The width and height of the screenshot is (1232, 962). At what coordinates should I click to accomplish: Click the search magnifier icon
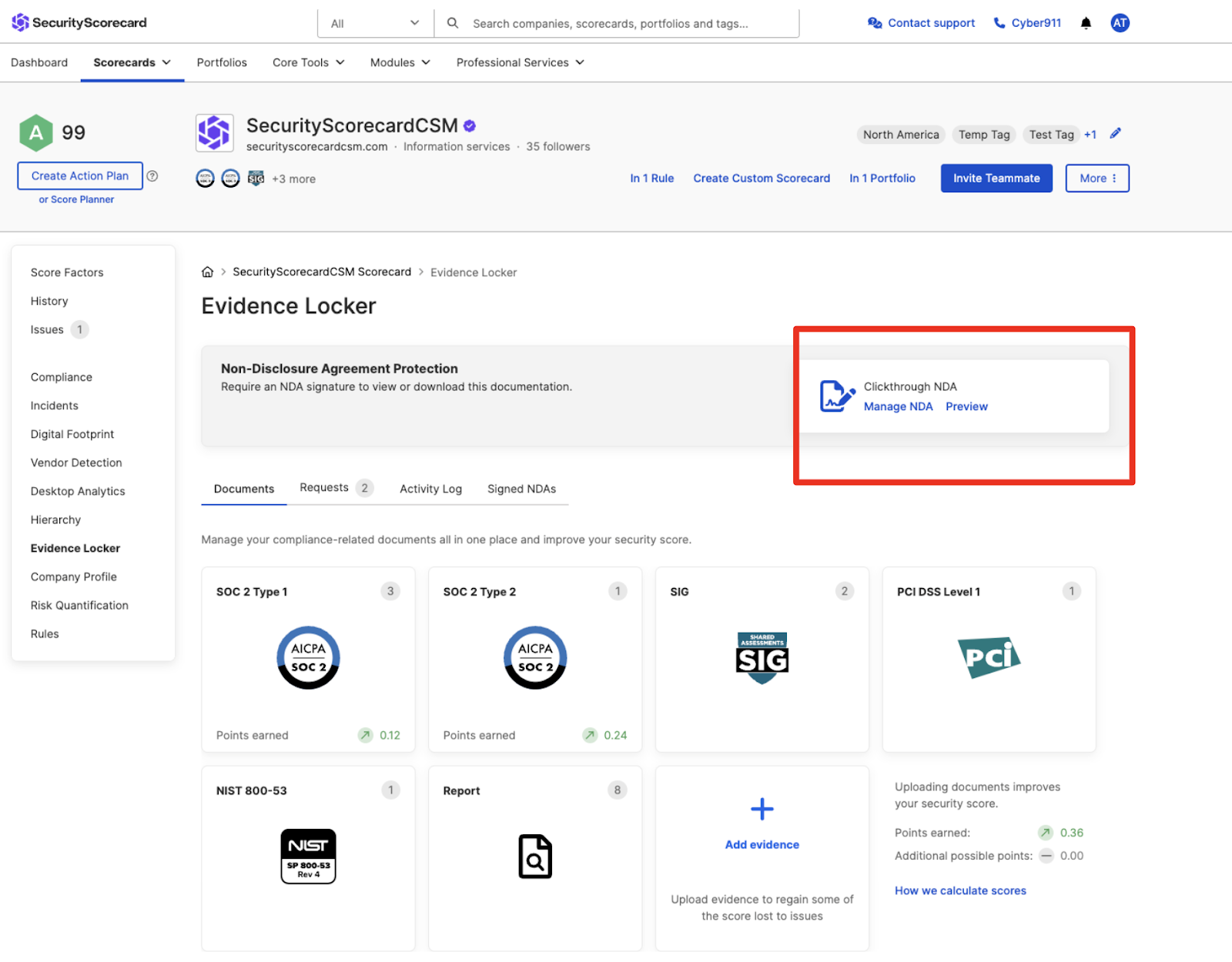[453, 23]
